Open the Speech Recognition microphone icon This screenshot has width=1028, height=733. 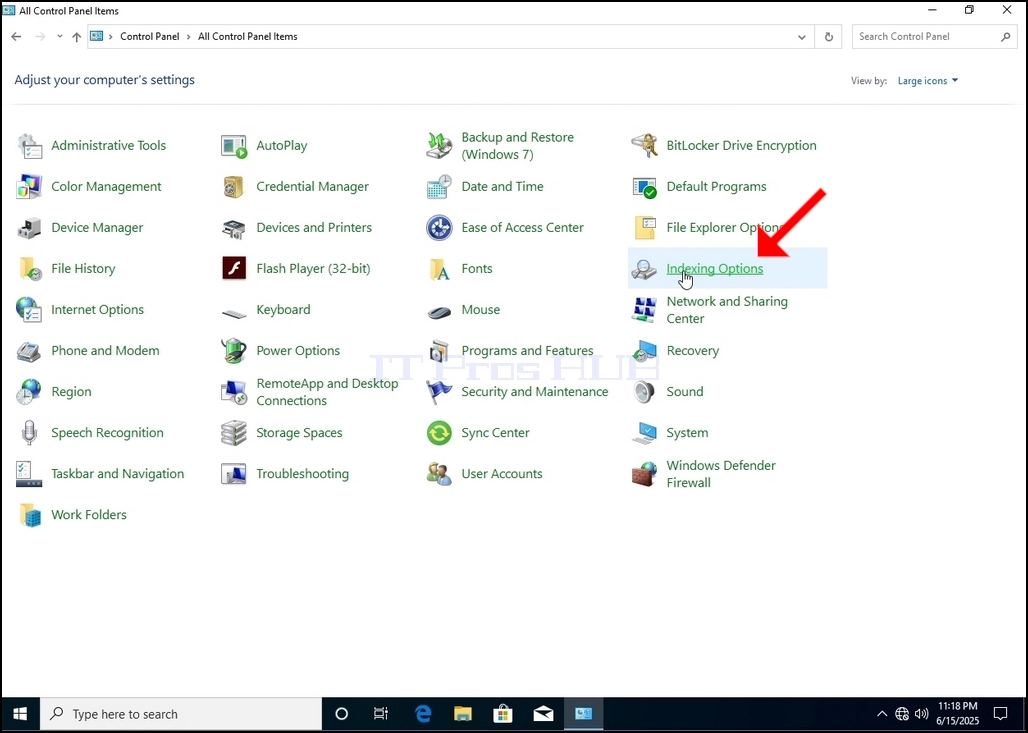click(x=30, y=433)
